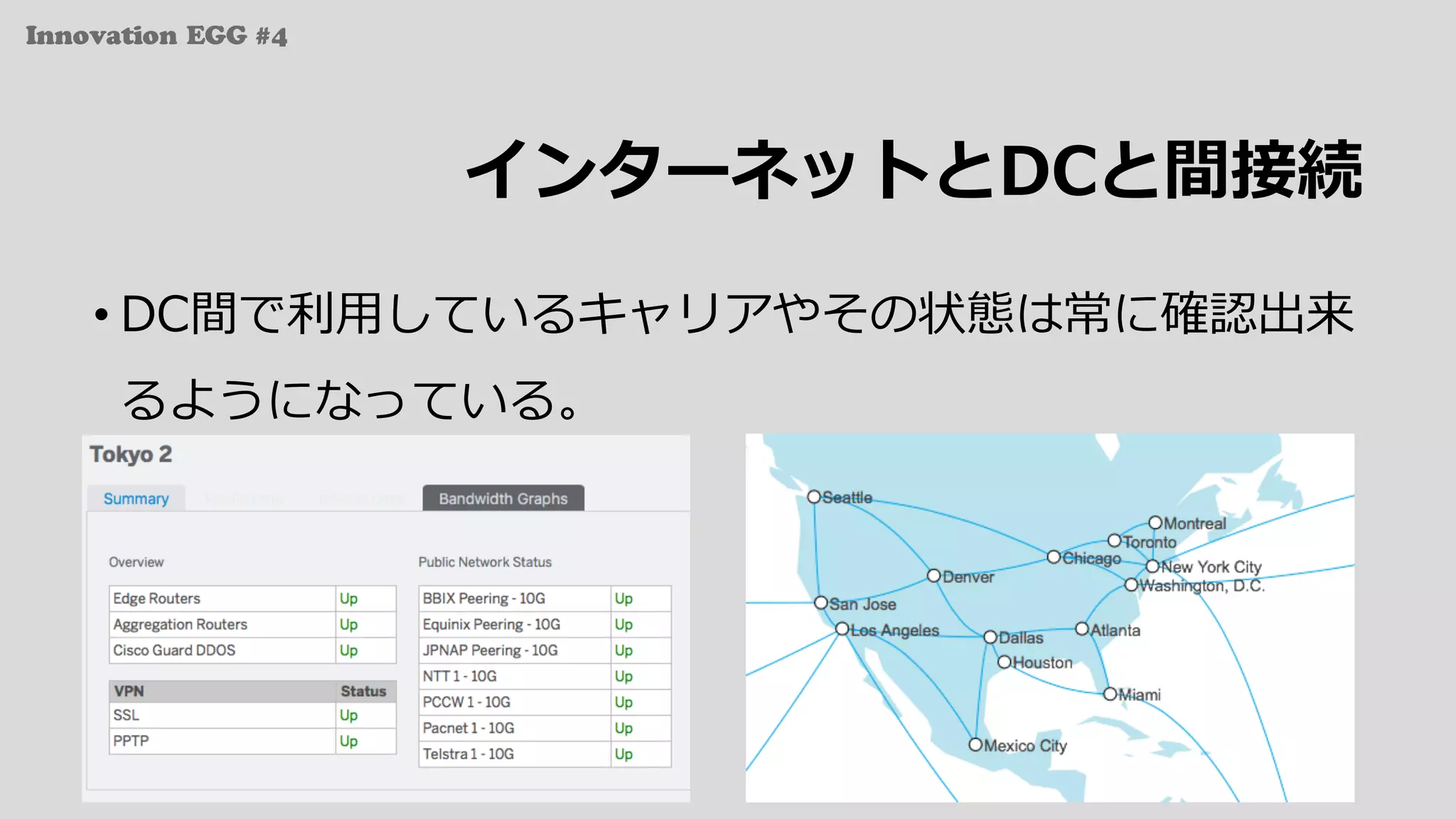Click the Public Network Status label
The width and height of the screenshot is (1456, 819).
(x=485, y=562)
